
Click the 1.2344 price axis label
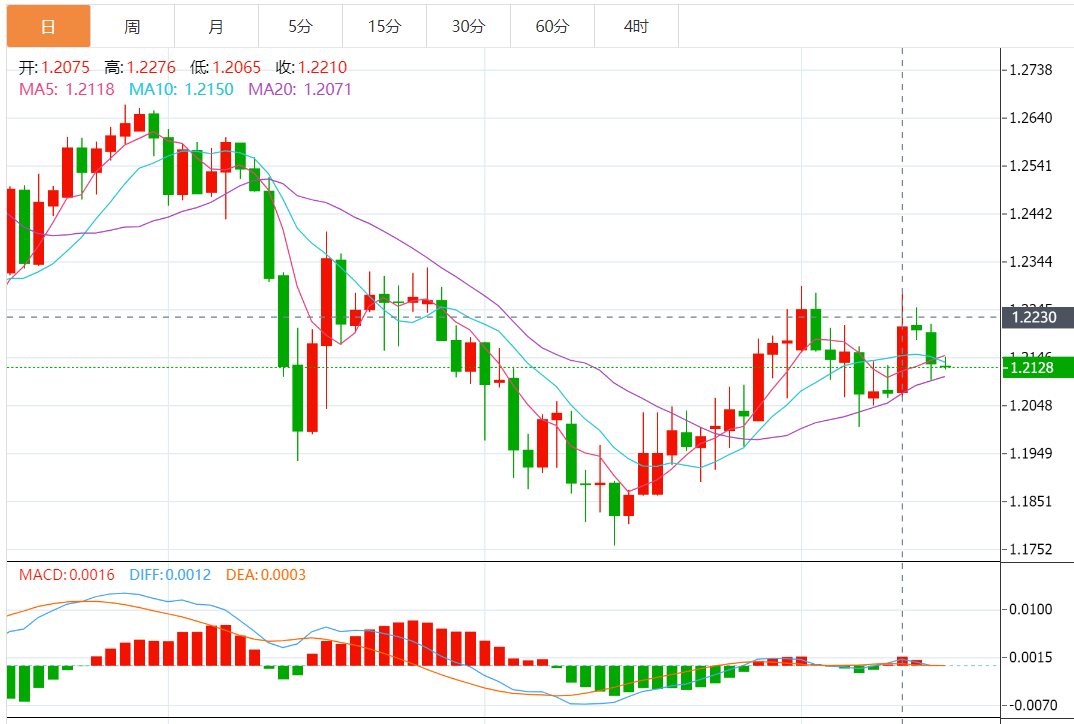coord(1031,262)
